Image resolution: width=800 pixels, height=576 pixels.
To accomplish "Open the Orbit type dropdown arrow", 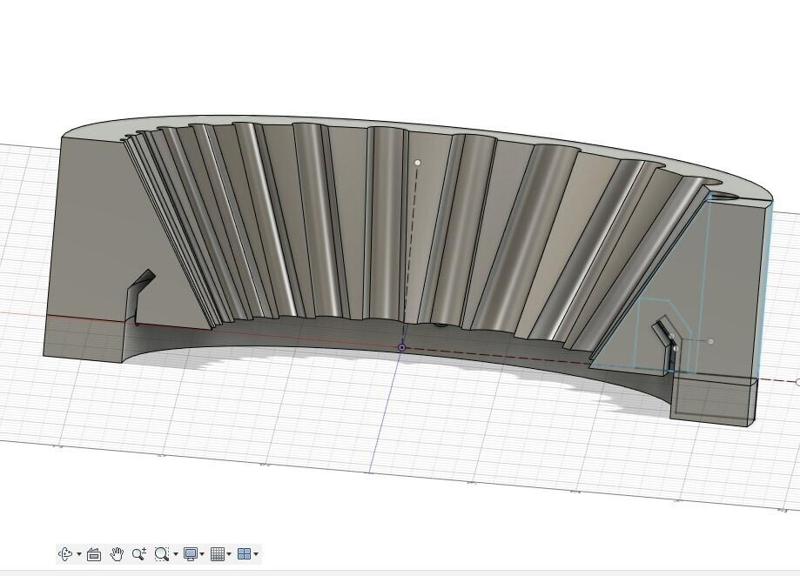I will pos(79,554).
